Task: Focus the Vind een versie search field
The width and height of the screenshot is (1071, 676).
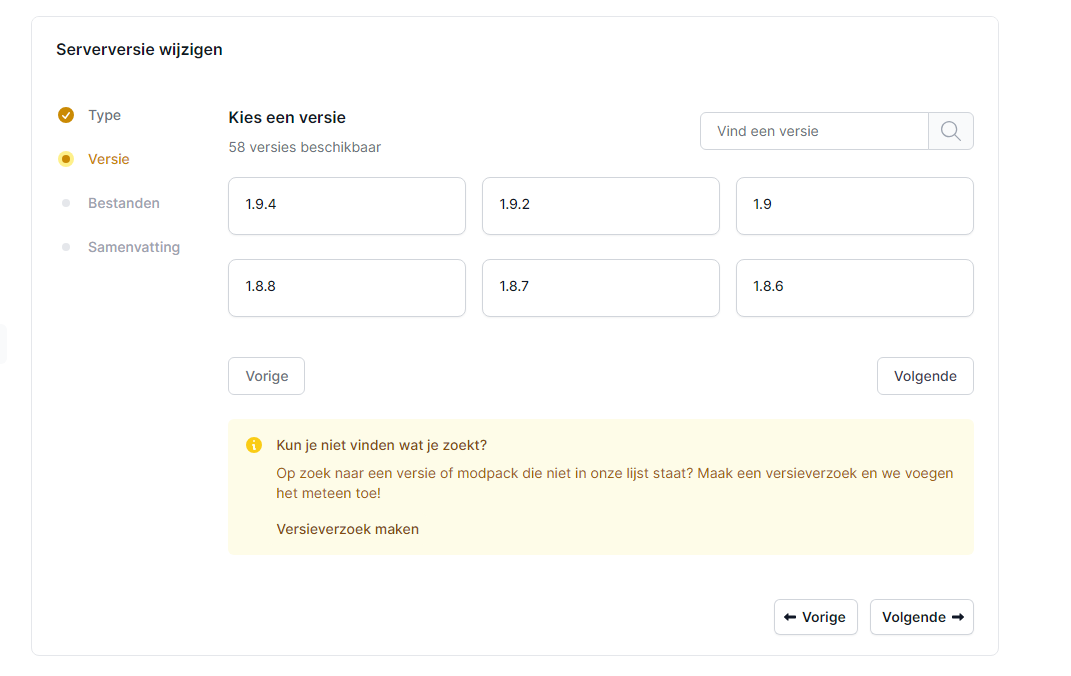Action: click(814, 131)
